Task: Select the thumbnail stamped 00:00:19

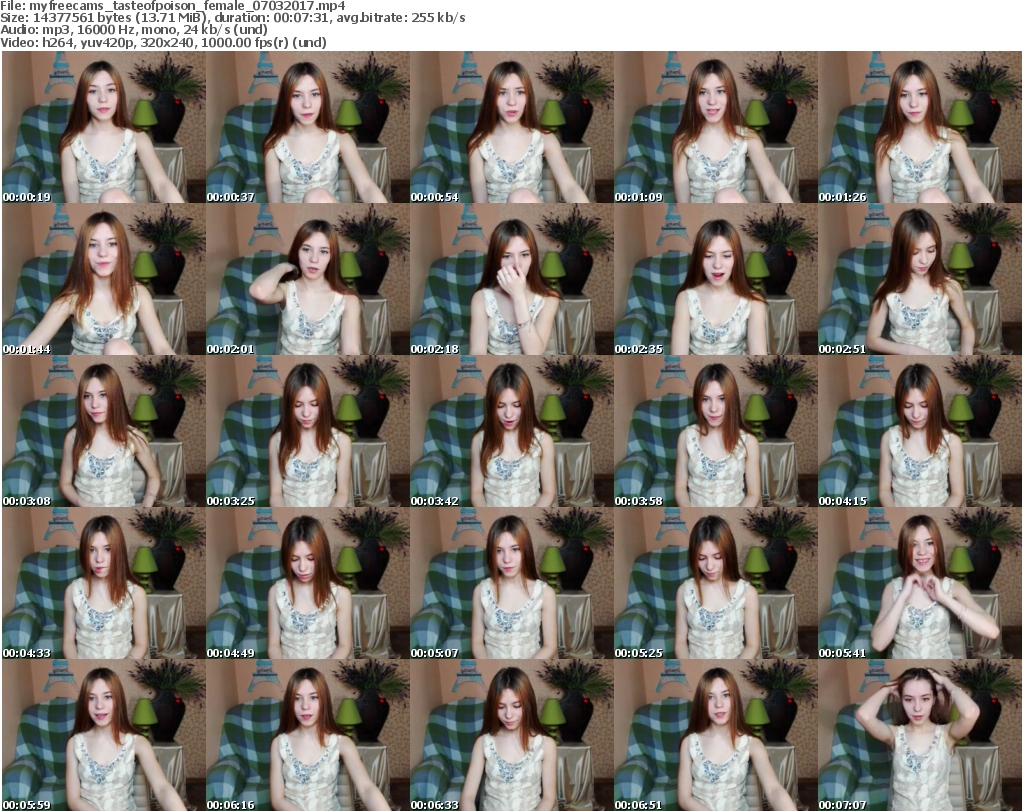Action: 104,127
